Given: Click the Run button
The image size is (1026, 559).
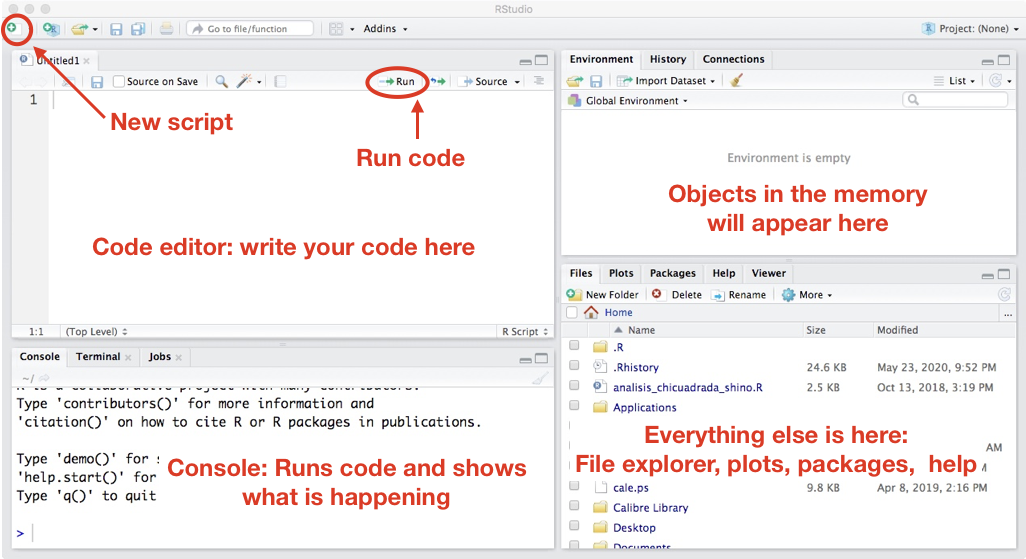Looking at the screenshot, I should click(398, 81).
